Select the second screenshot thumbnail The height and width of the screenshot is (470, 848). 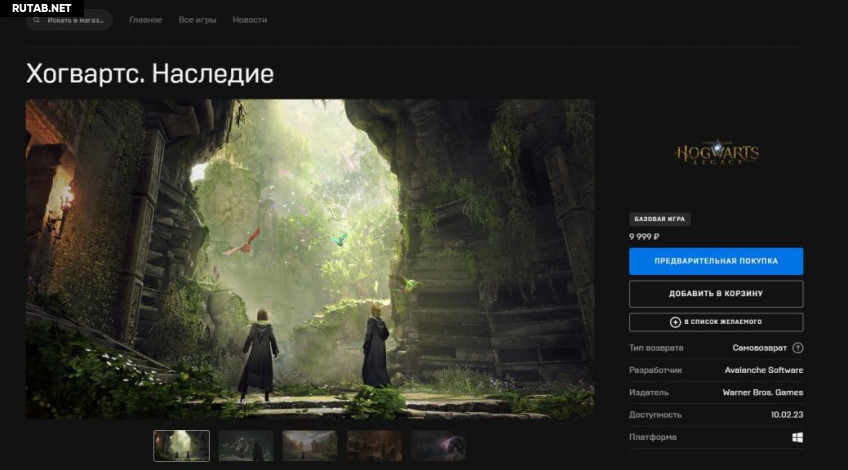tap(246, 446)
